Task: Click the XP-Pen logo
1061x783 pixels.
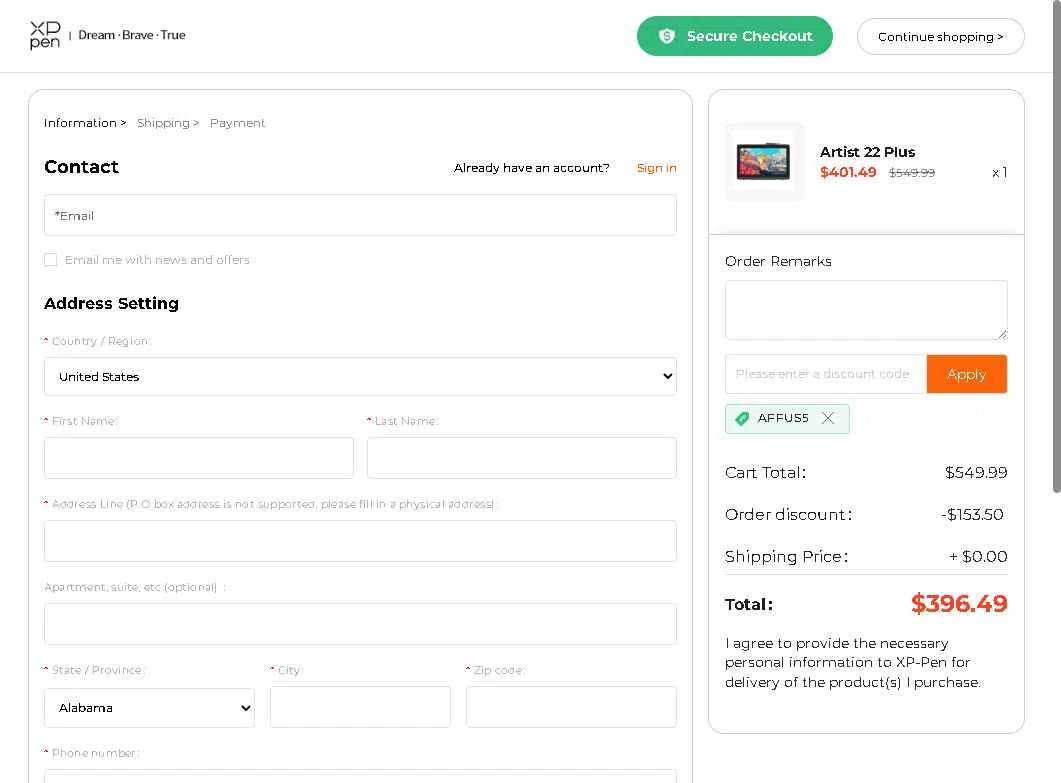Action: pyautogui.click(x=45, y=35)
